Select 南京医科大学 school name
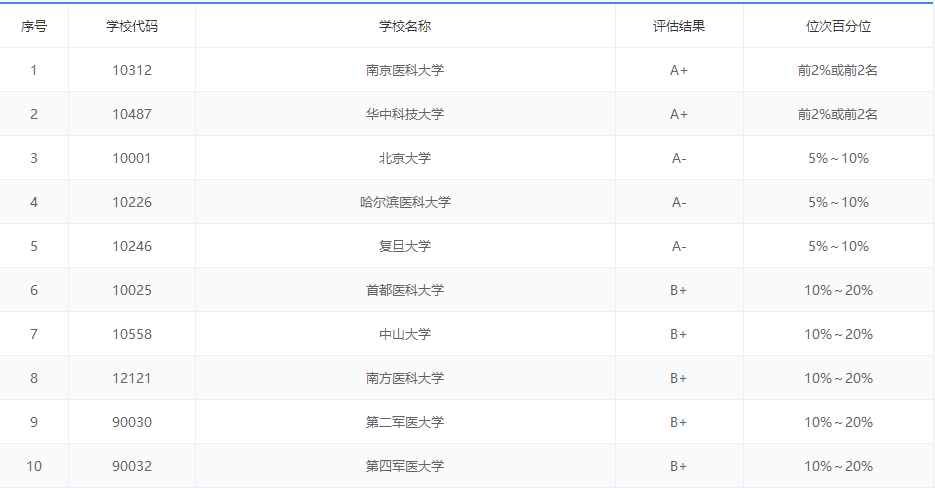This screenshot has height=488, width=935. pos(405,70)
